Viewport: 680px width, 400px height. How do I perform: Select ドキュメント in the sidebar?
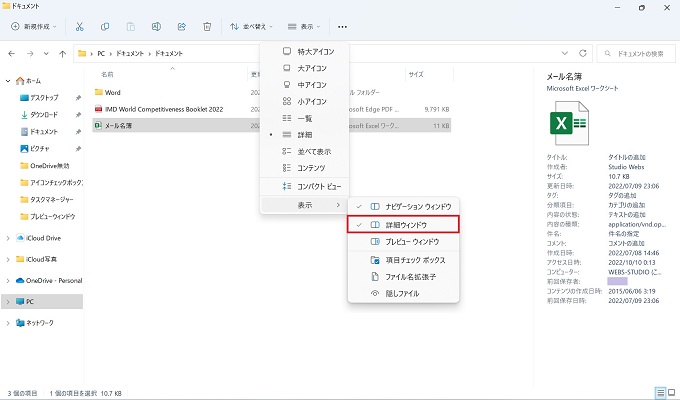pos(44,132)
